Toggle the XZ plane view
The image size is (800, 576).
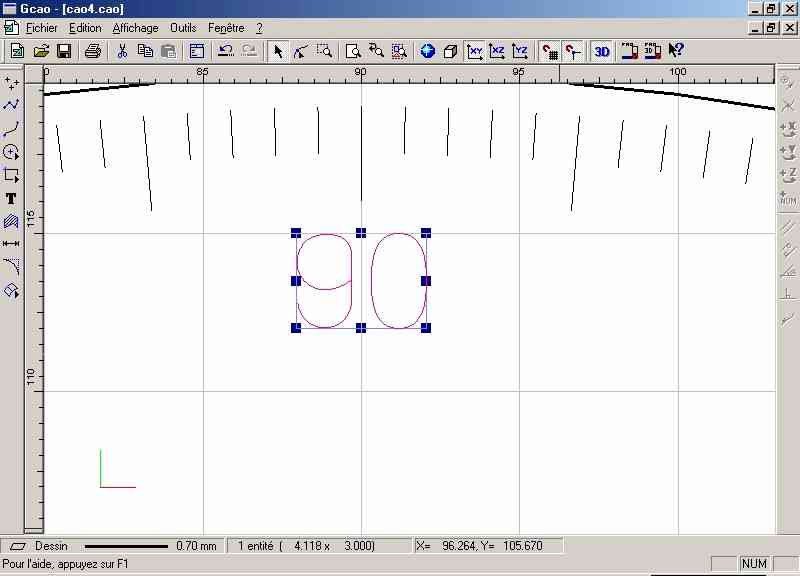pos(497,51)
